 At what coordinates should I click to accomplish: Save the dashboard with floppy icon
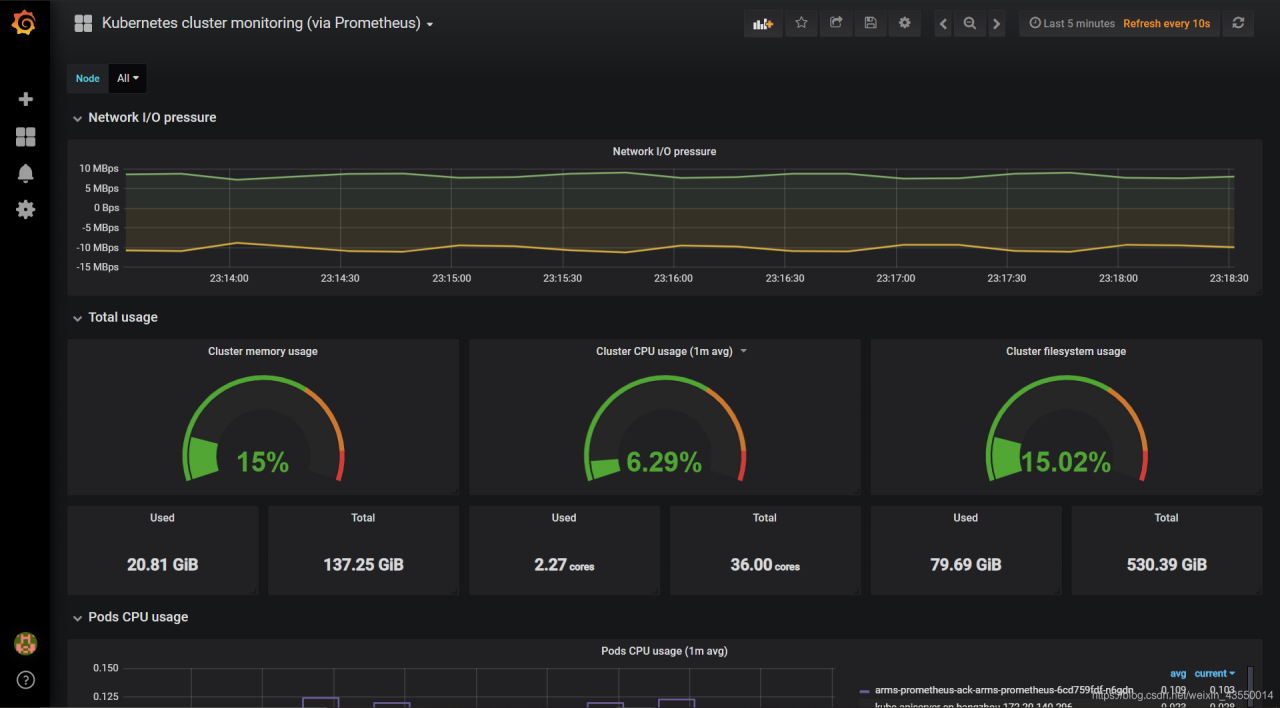click(x=870, y=23)
